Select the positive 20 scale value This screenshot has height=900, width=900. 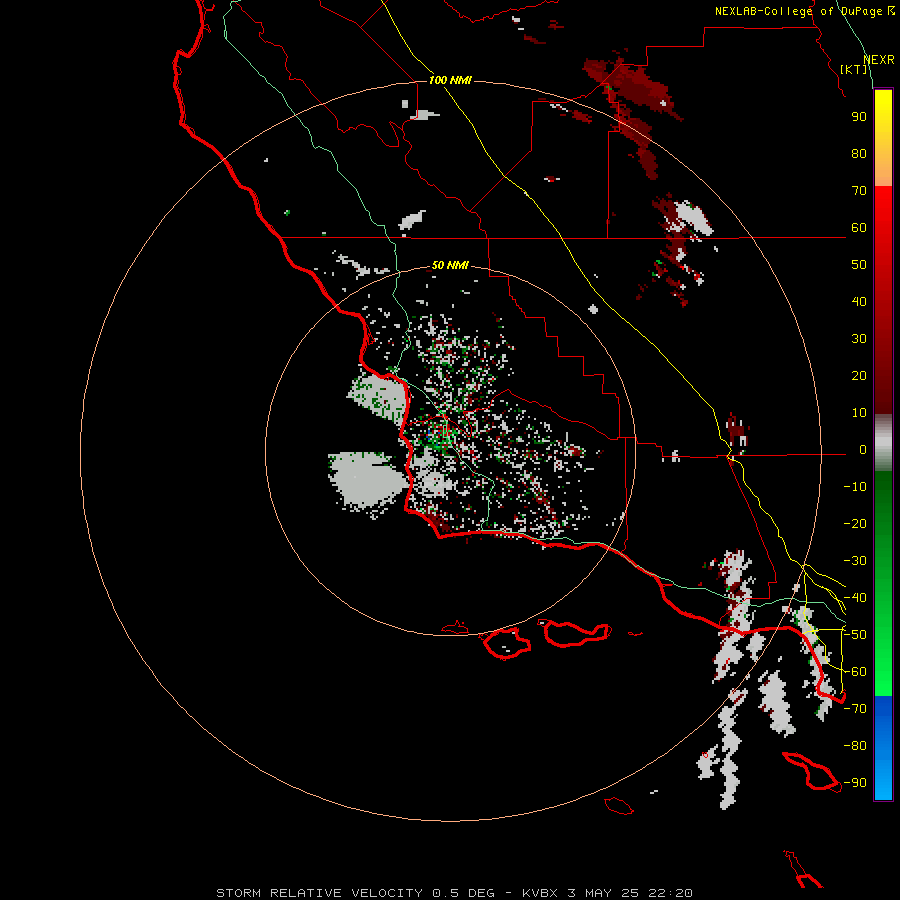tap(859, 375)
